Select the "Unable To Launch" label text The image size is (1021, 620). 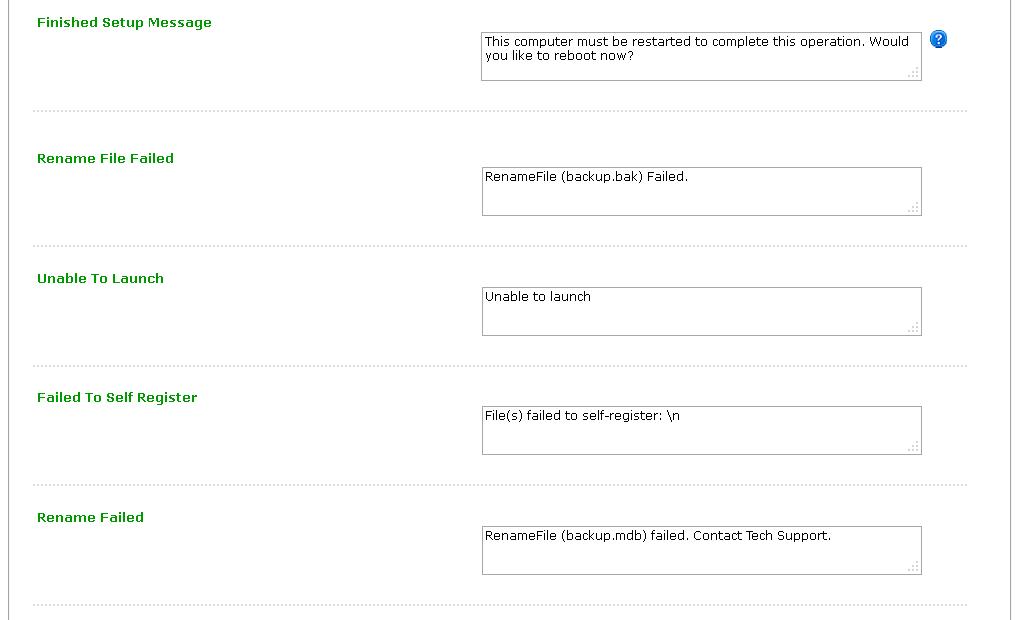100,278
